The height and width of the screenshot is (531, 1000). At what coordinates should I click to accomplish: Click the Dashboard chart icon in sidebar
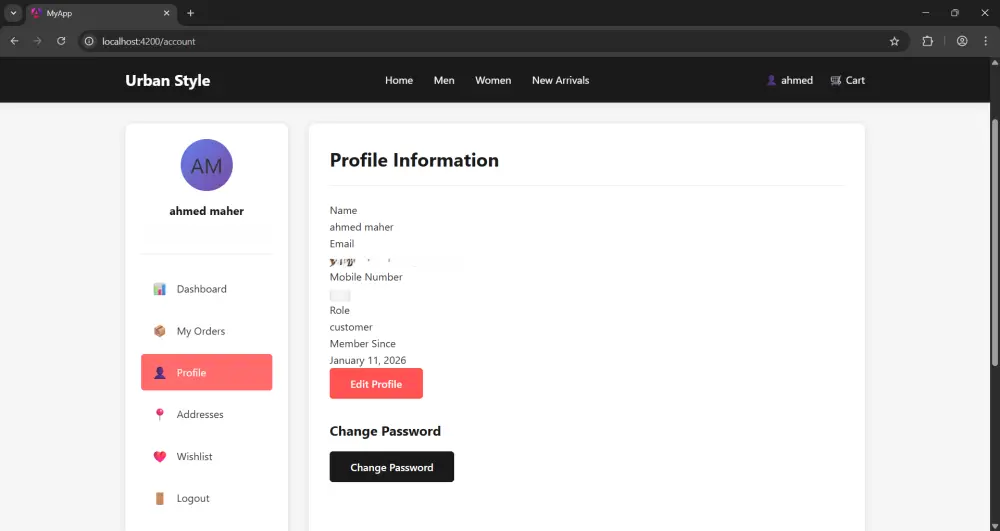pyautogui.click(x=159, y=289)
